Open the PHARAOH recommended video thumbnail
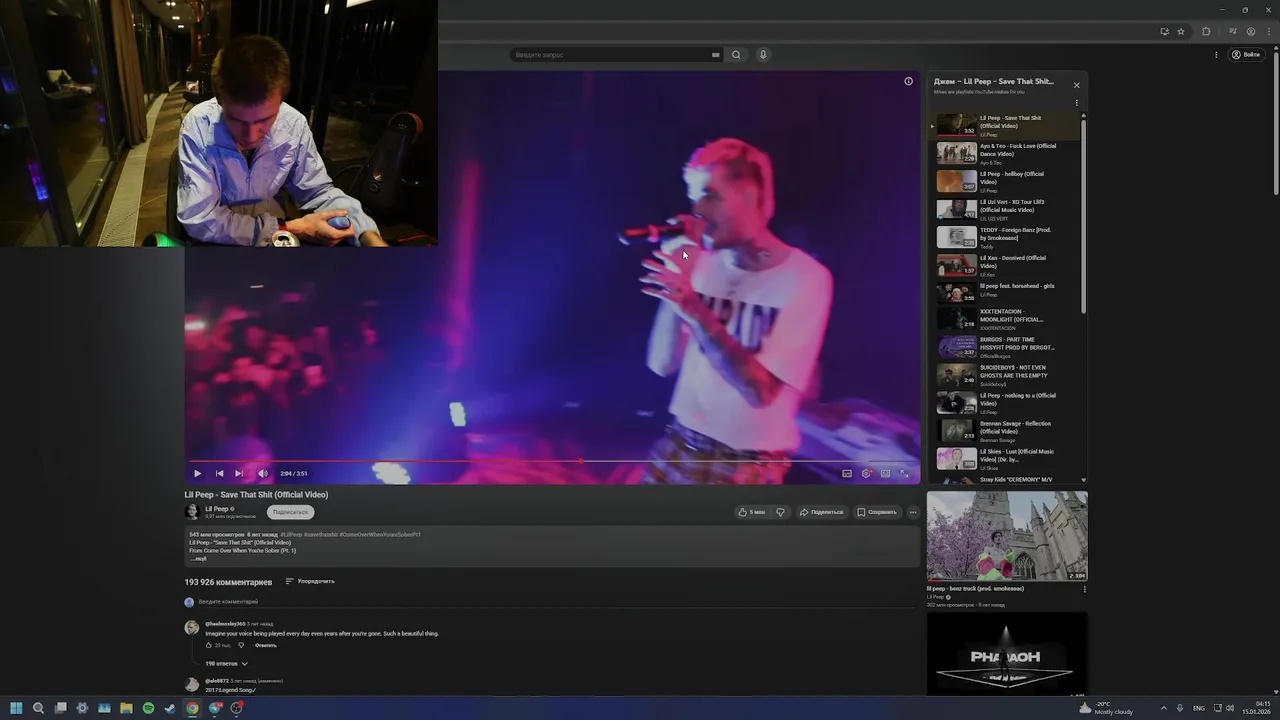Screen dimensions: 1280x720 pos(1007,653)
